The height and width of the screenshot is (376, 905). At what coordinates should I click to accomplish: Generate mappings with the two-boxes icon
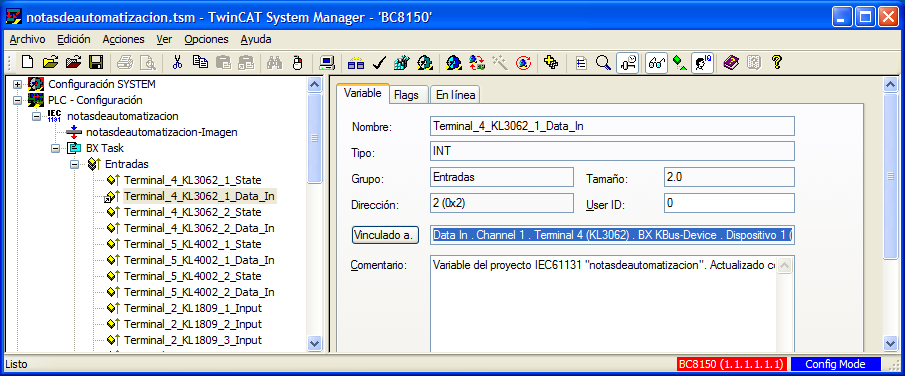(x=356, y=62)
